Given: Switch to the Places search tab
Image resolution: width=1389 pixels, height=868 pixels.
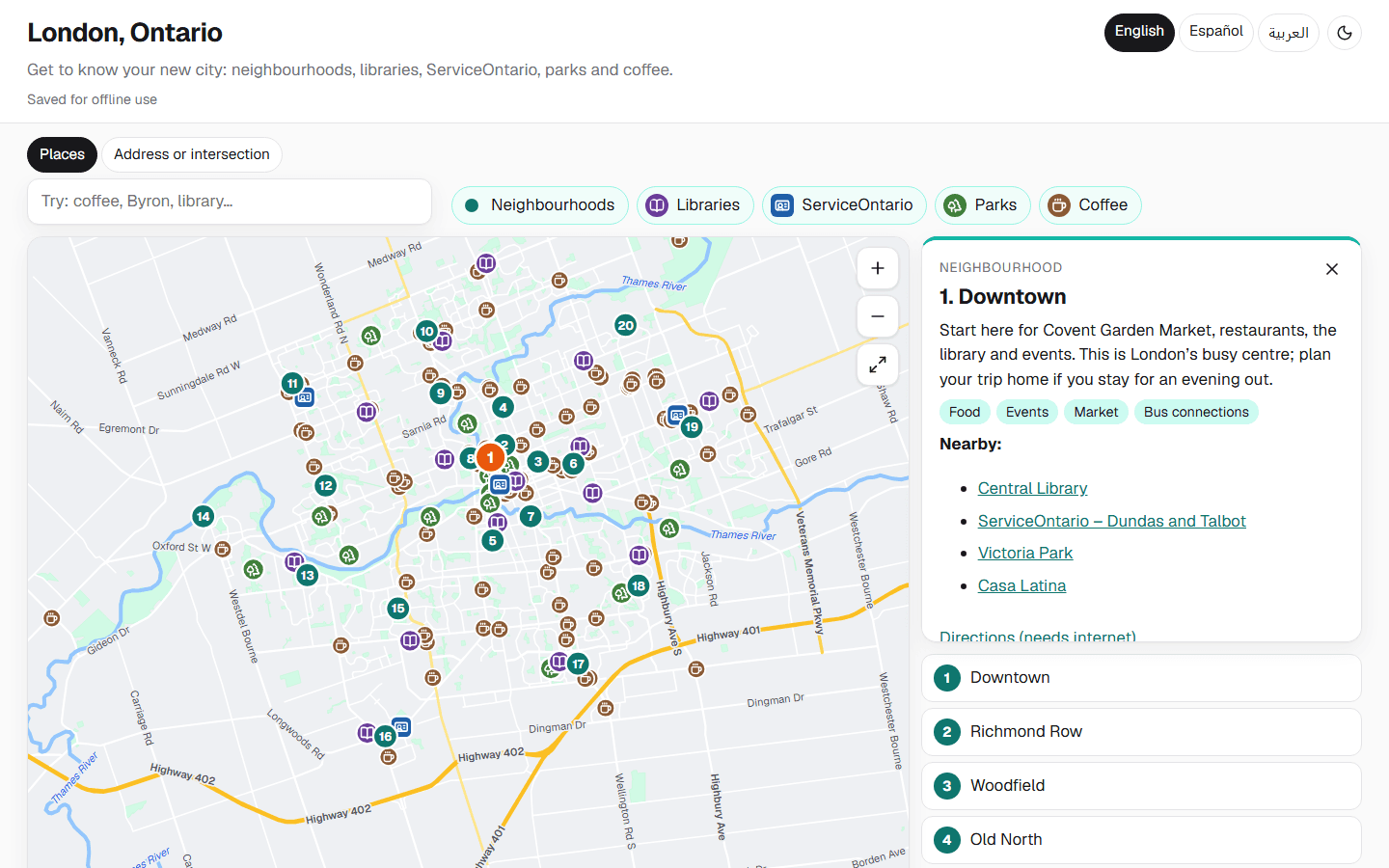Looking at the screenshot, I should pyautogui.click(x=63, y=154).
